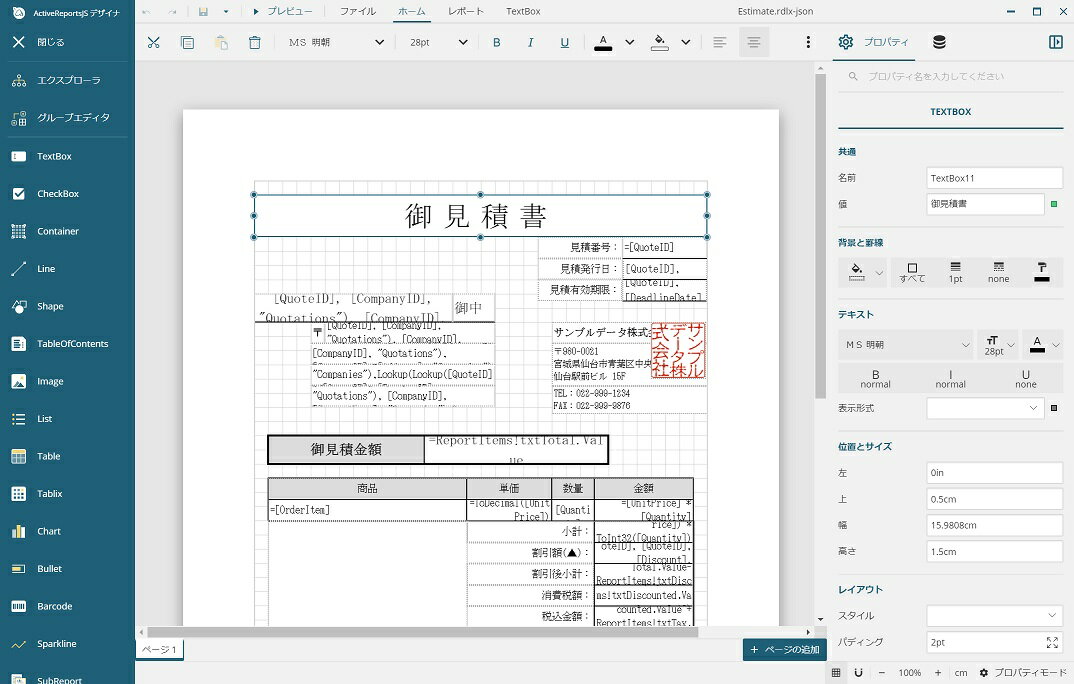Expand the fill color dropdown arrow in toolbar
The width and height of the screenshot is (1074, 684).
click(x=686, y=42)
